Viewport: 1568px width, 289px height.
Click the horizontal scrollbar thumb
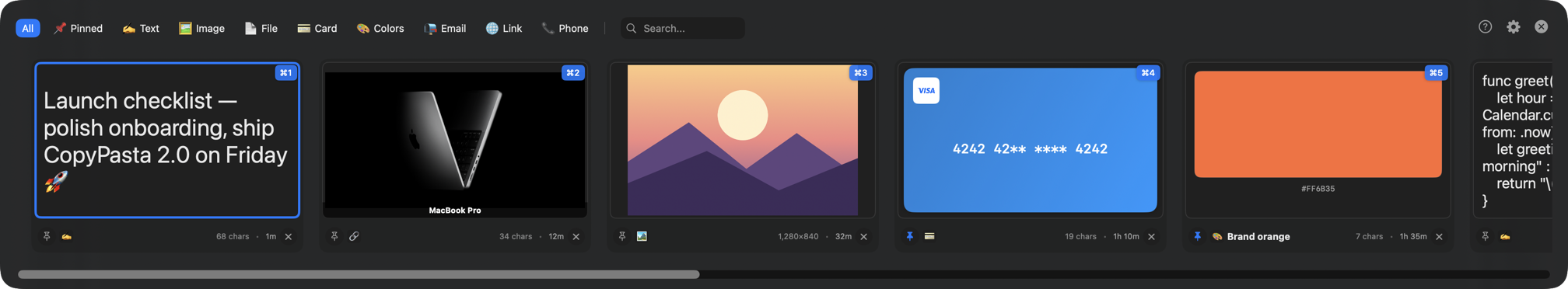pyautogui.click(x=359, y=274)
